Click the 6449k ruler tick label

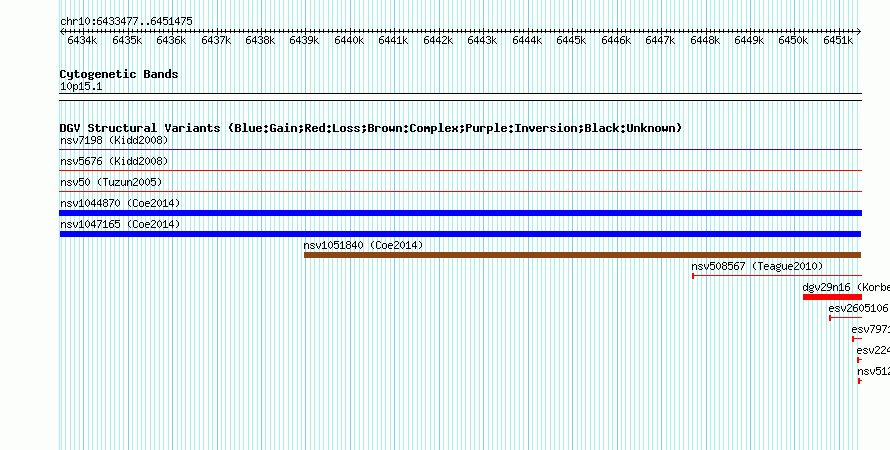pyautogui.click(x=749, y=40)
